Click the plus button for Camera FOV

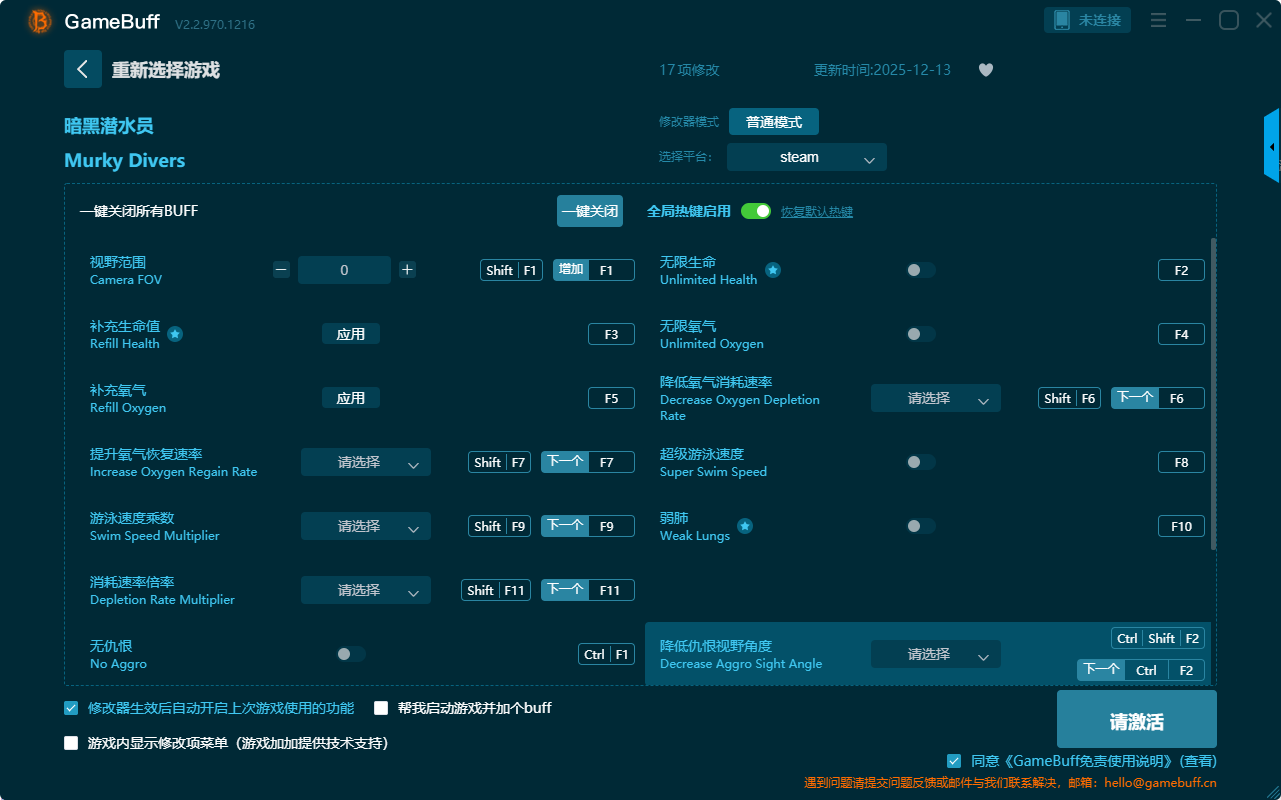(x=407, y=270)
